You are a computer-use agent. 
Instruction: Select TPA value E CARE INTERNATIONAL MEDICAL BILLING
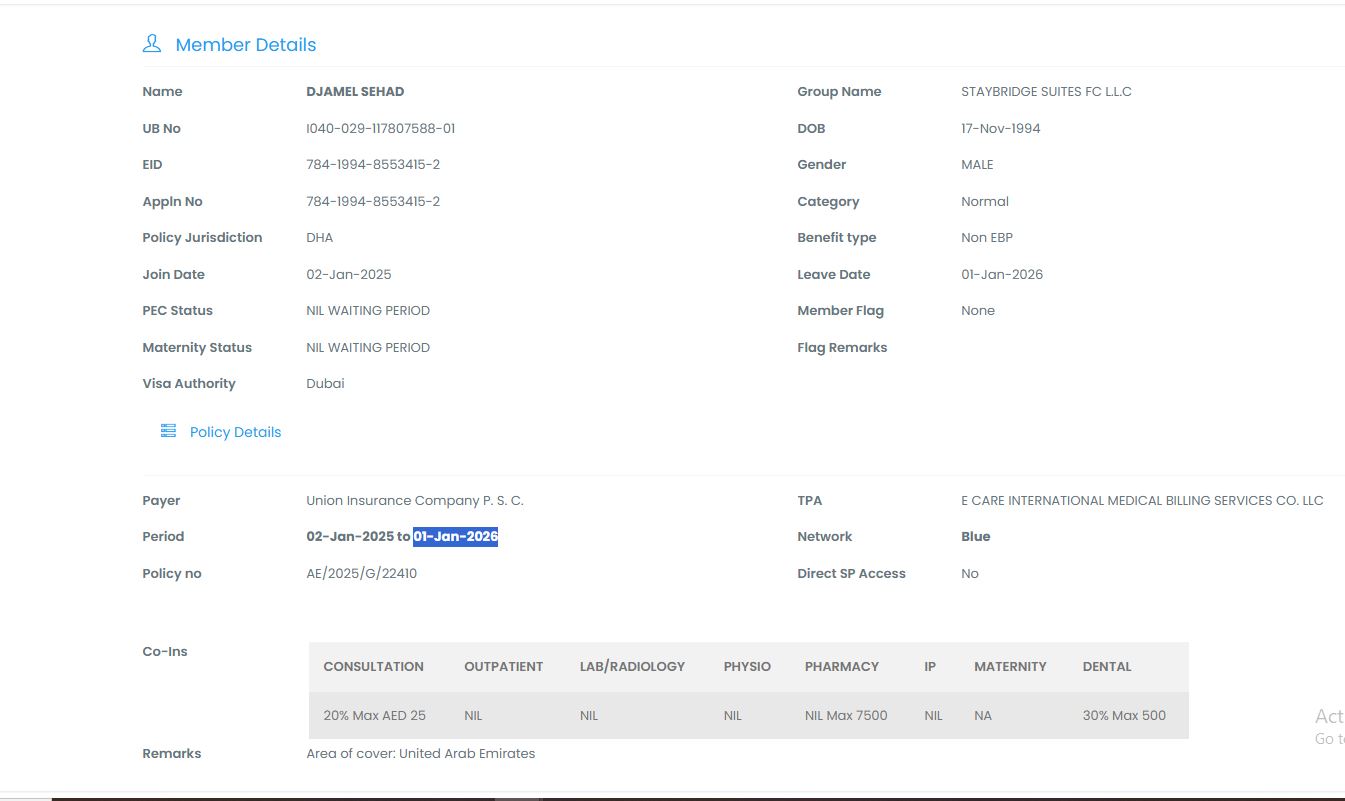pyautogui.click(x=1142, y=501)
